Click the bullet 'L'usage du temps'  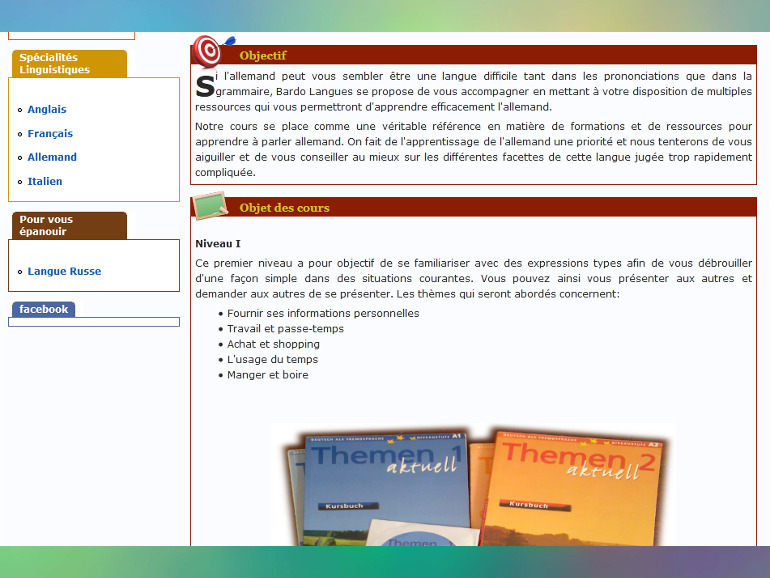point(273,359)
